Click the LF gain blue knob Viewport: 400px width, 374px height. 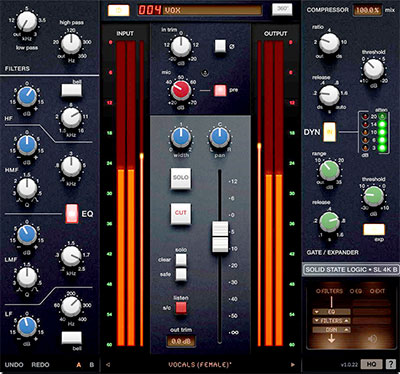point(27,327)
